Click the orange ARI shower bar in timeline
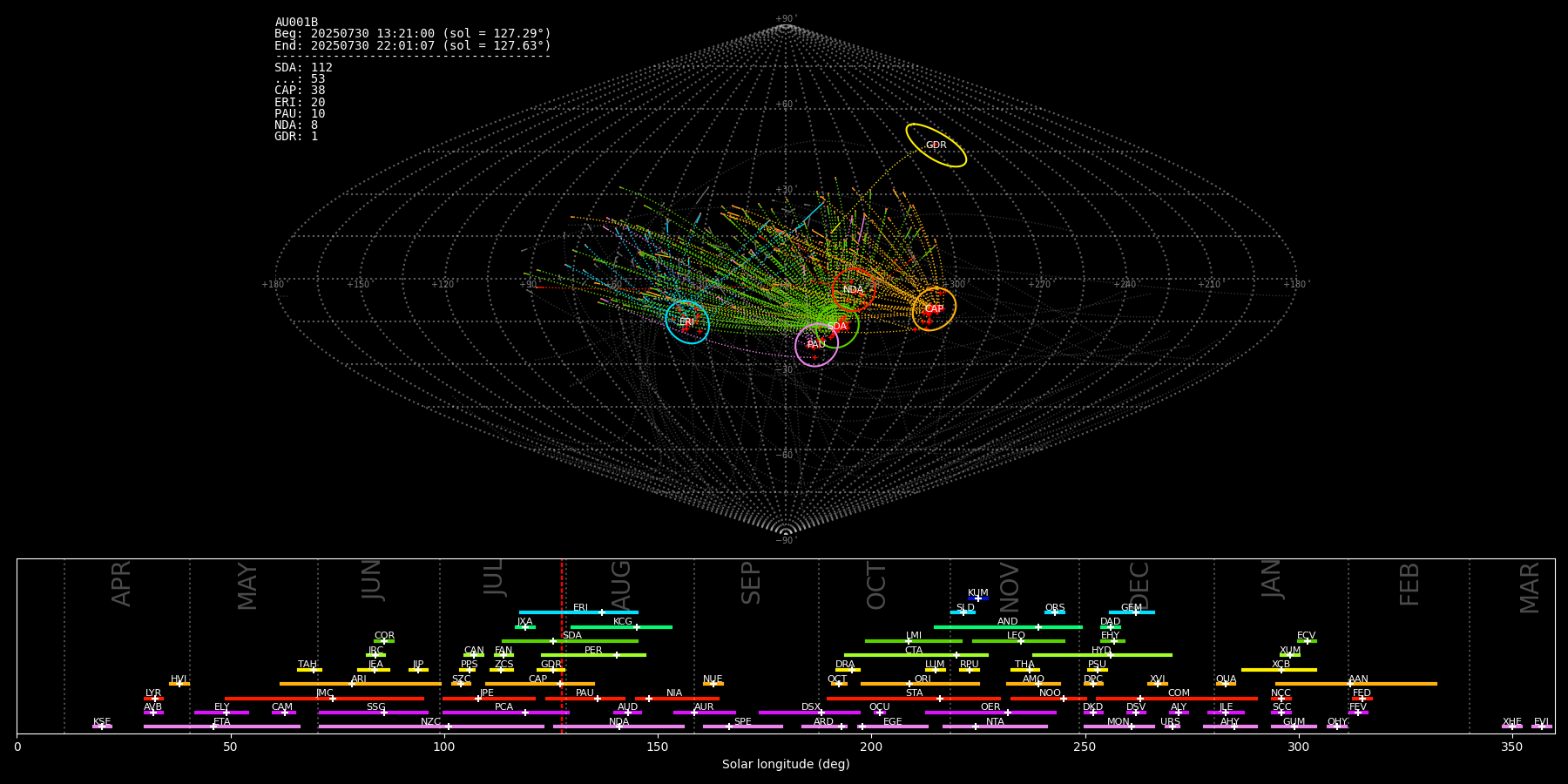Screen dimensions: 1568x784 point(360,684)
